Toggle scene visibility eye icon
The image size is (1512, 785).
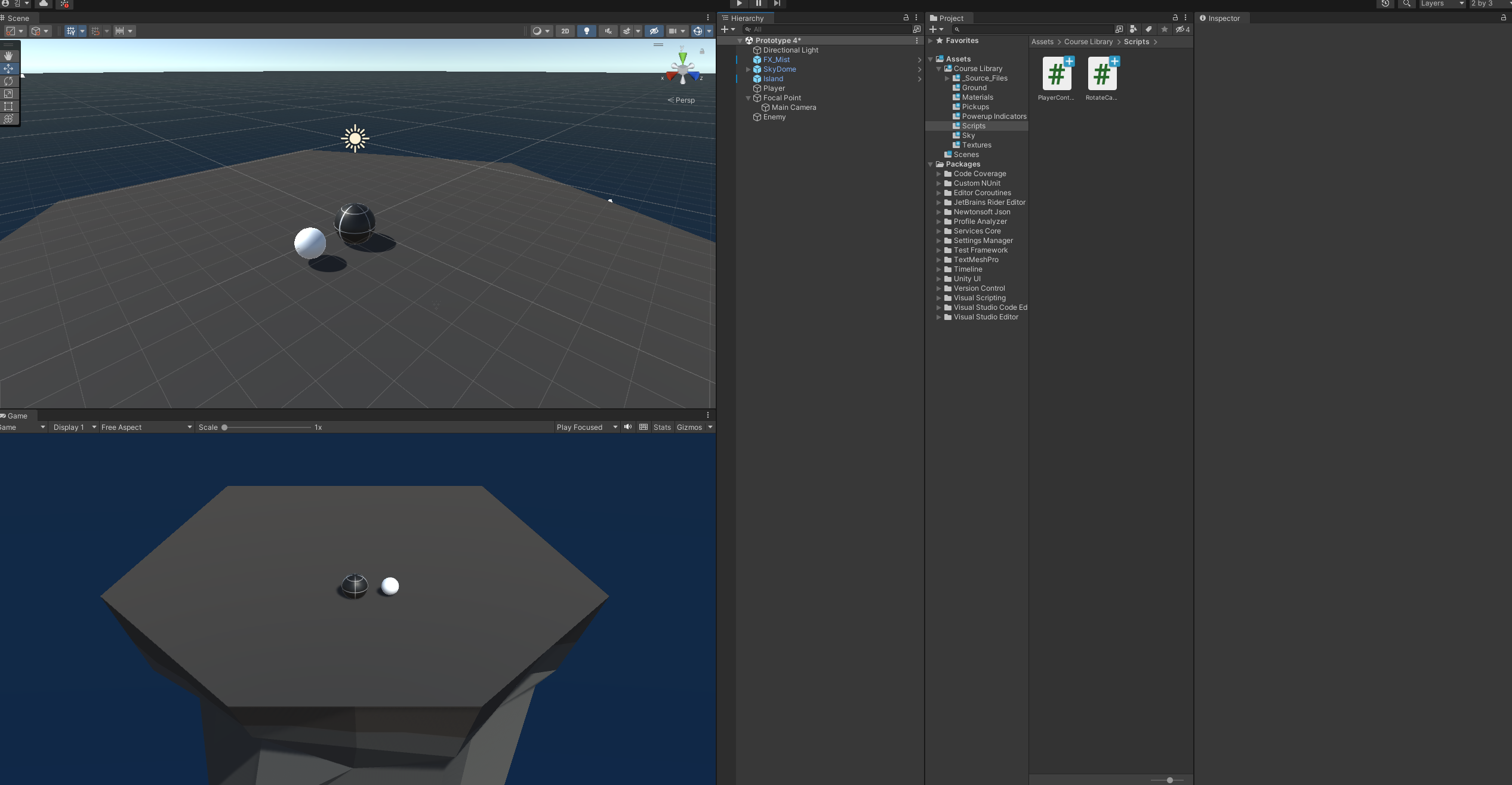[654, 31]
